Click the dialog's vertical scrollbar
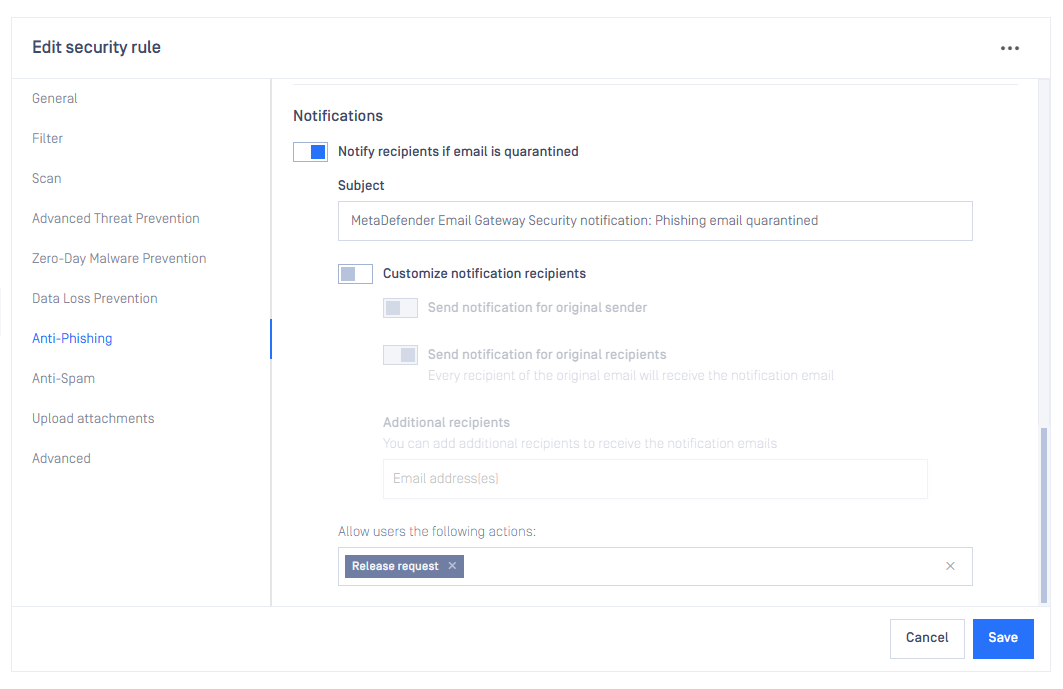Viewport: 1063px width, 689px height. [x=1044, y=514]
